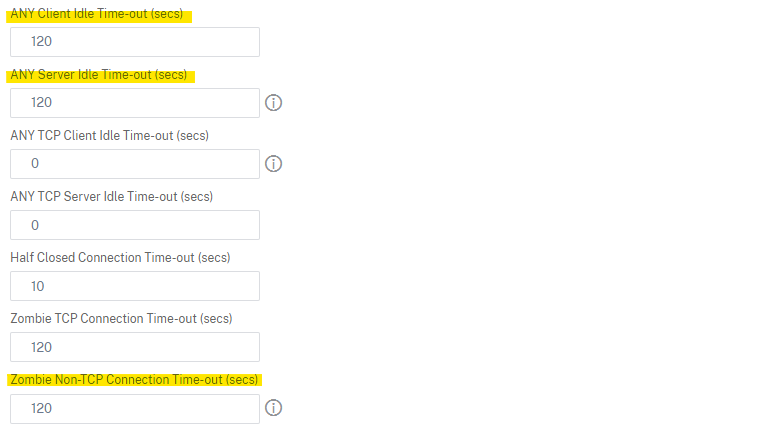Click the ANY TCP Client Idle Time-out label
This screenshot has width=770, height=430.
pos(110,135)
